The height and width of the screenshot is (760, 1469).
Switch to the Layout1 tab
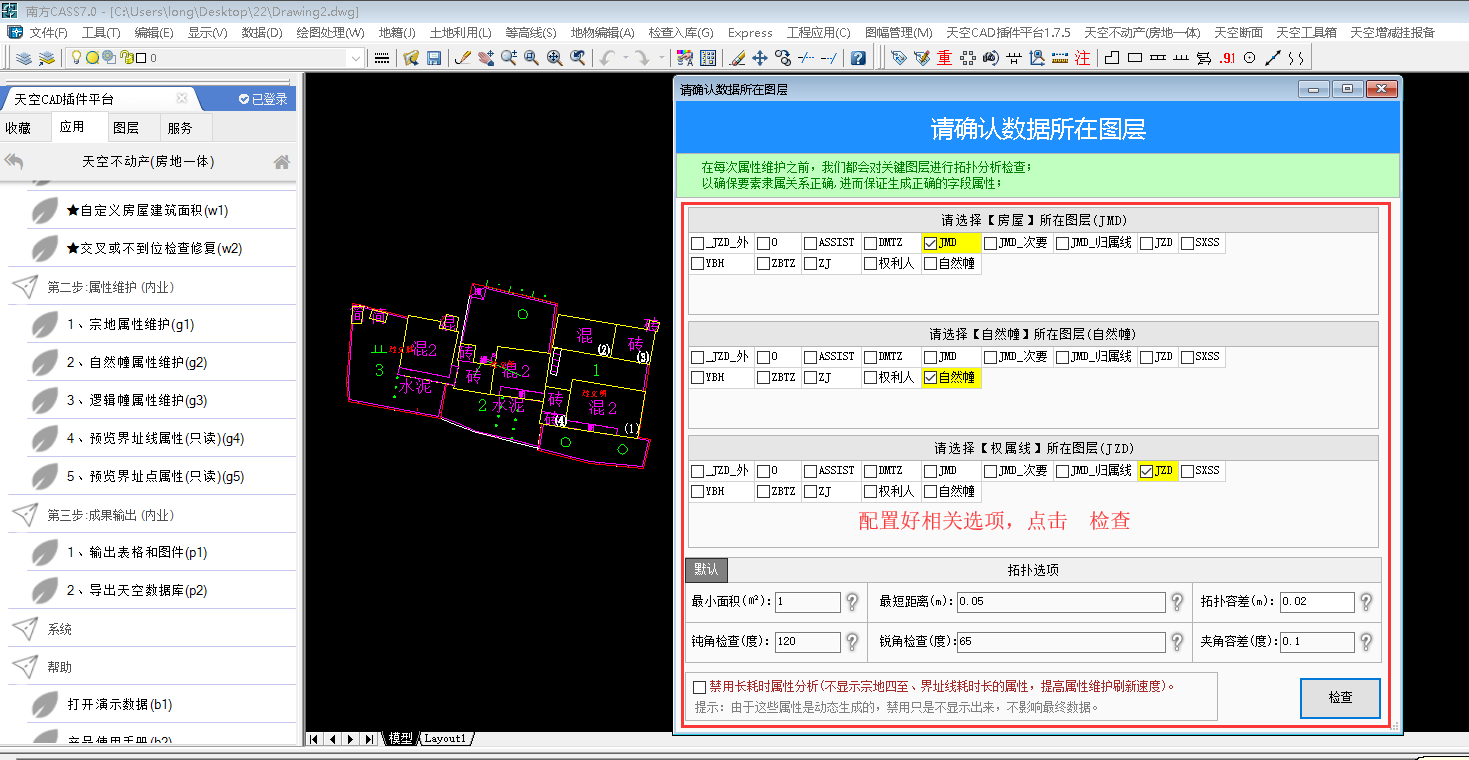pos(444,738)
